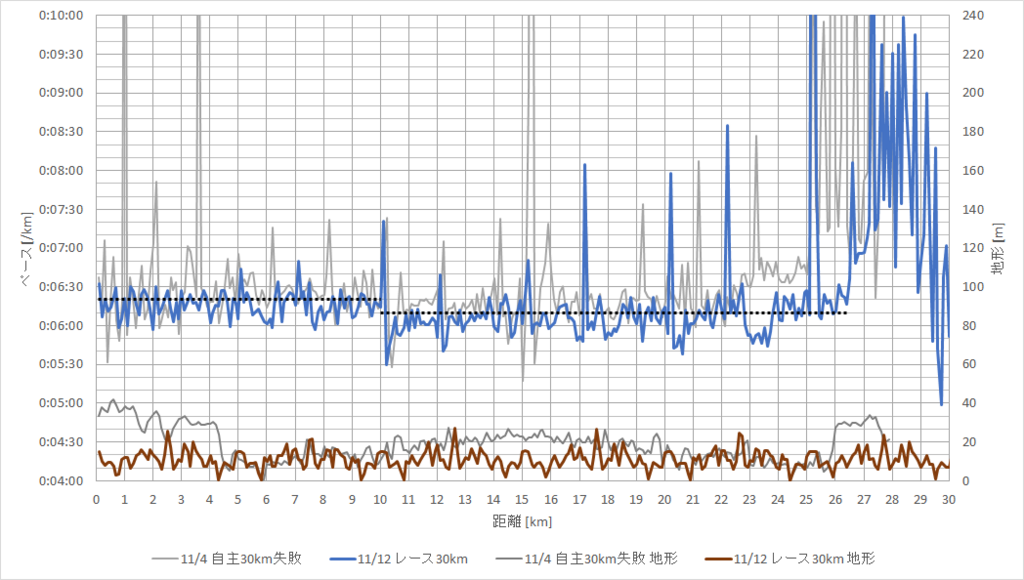Screen dimensions: 1024x580
Task: Select the legend entry 11/12 レース 30km
Action: (x=398, y=558)
